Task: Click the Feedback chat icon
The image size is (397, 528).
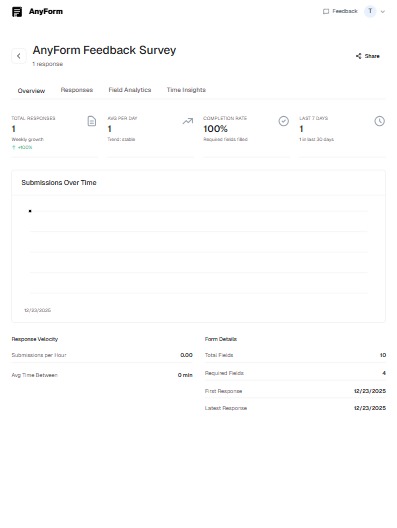Action: [326, 11]
